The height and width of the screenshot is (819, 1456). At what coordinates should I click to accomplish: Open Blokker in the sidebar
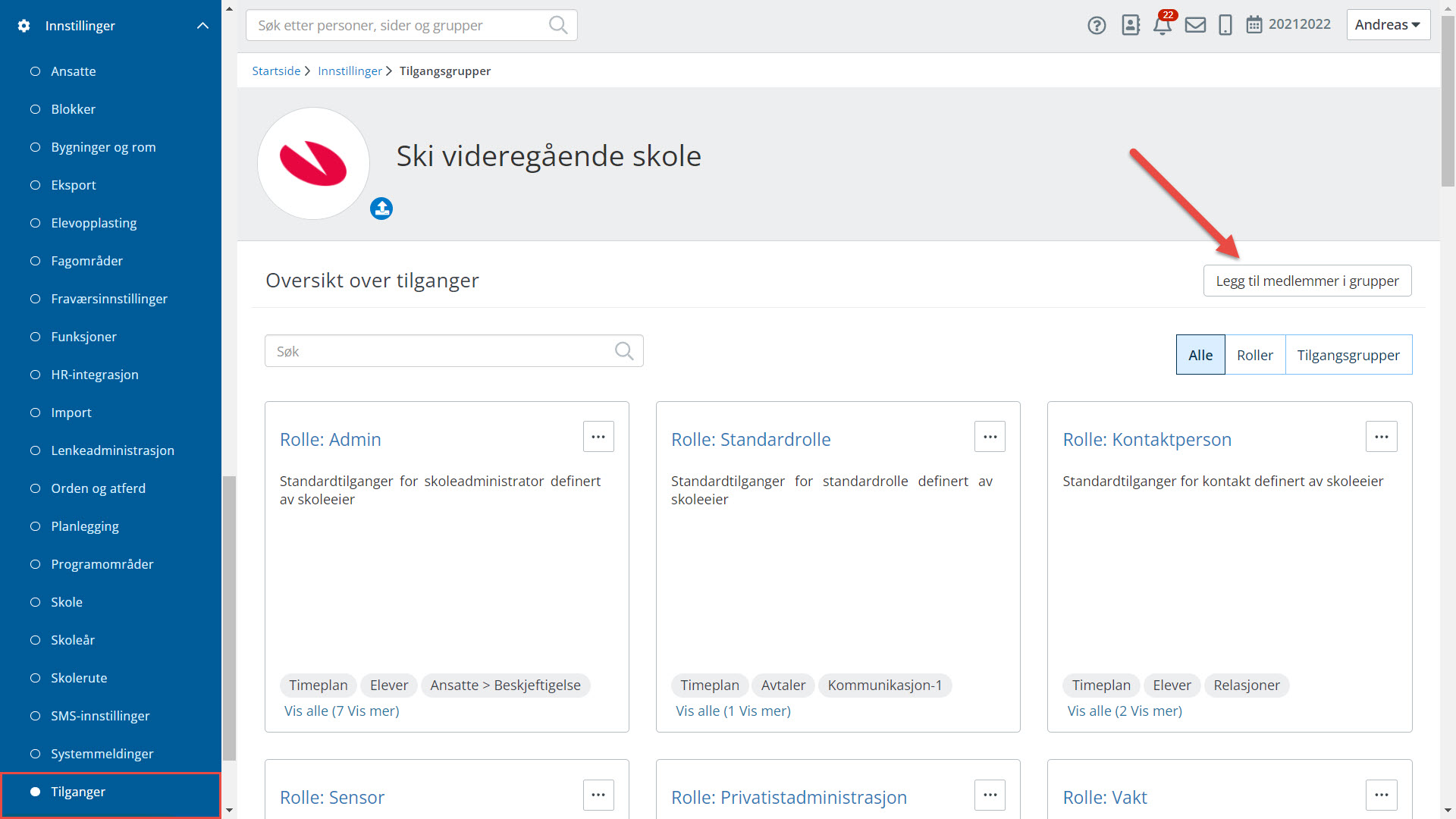pos(74,109)
